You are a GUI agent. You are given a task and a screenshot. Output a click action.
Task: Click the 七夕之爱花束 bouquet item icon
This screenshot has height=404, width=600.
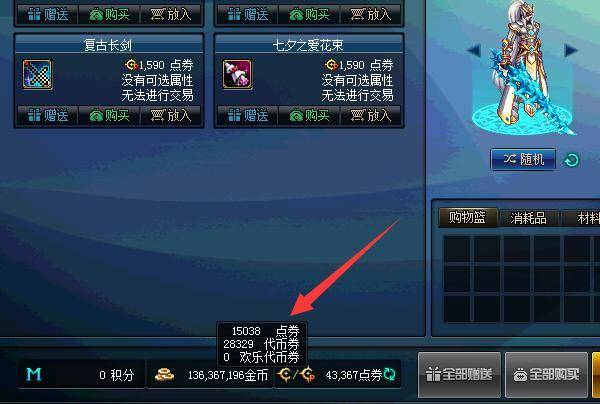(237, 75)
